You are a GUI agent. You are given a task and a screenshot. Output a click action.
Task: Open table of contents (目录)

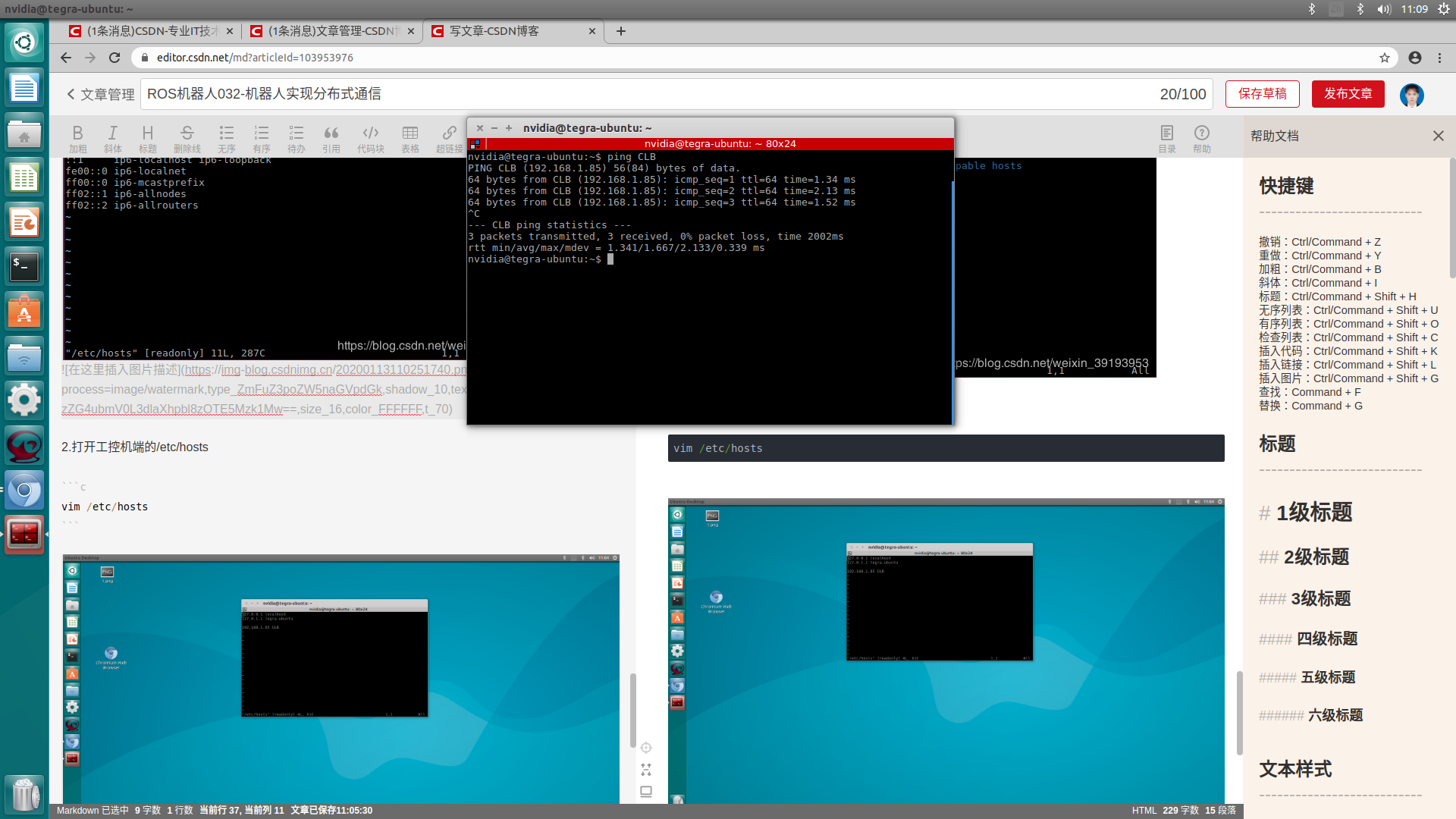1166,139
